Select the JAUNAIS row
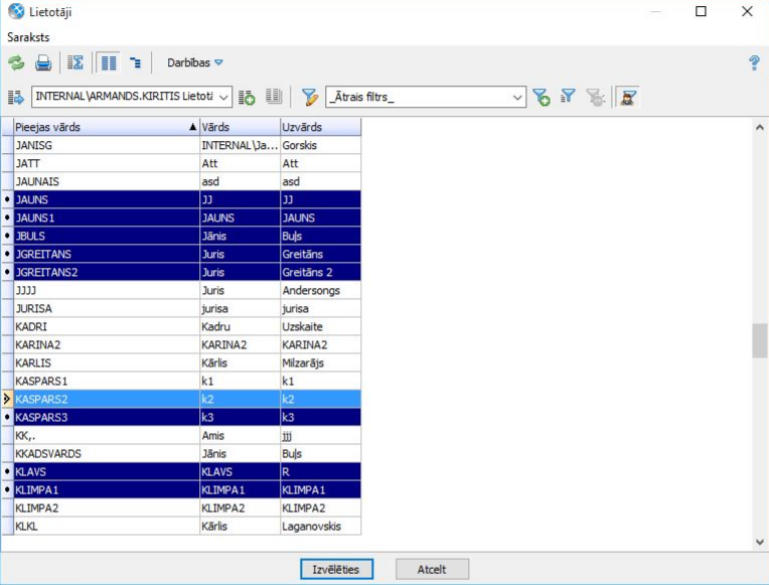Screen dimensions: 769x585 [187, 181]
